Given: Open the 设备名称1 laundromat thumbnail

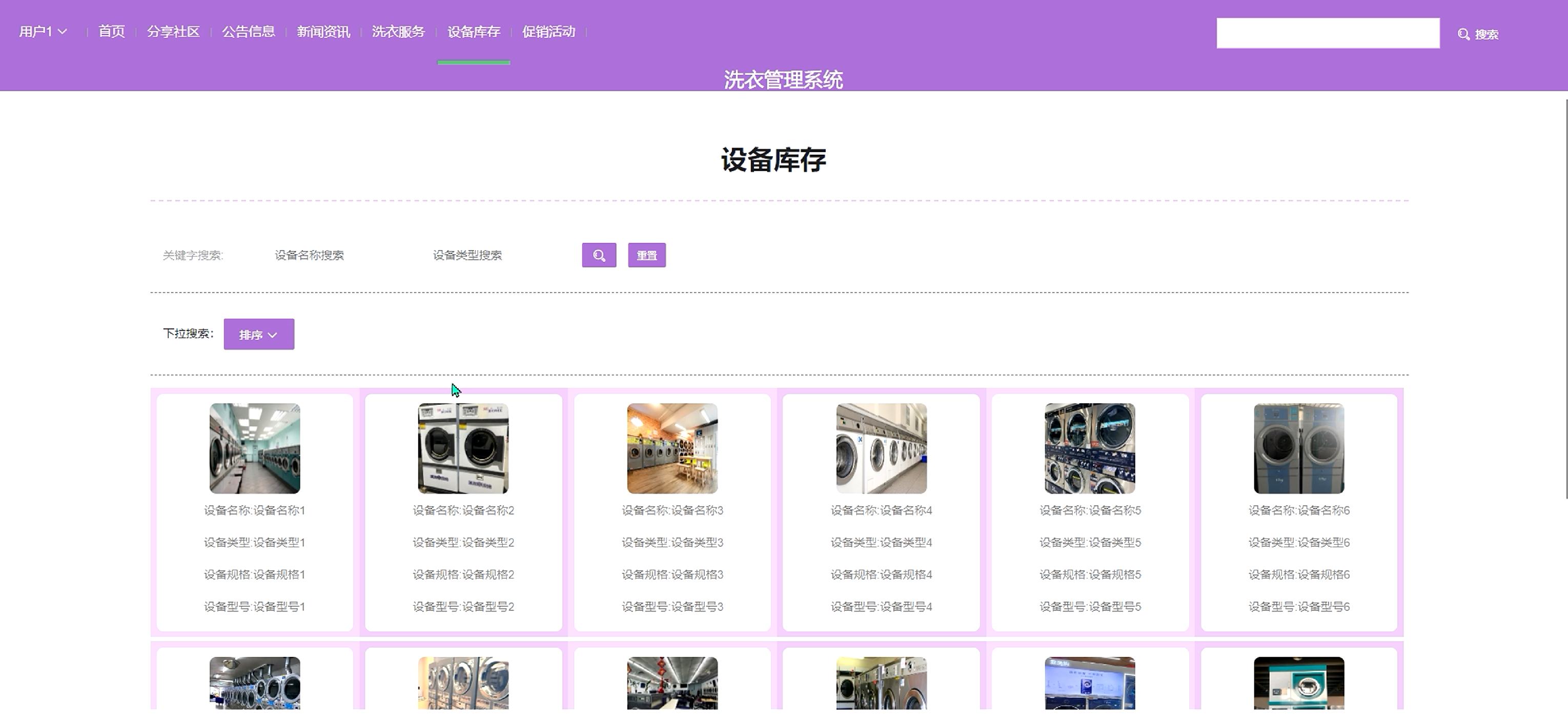Looking at the screenshot, I should tap(254, 448).
